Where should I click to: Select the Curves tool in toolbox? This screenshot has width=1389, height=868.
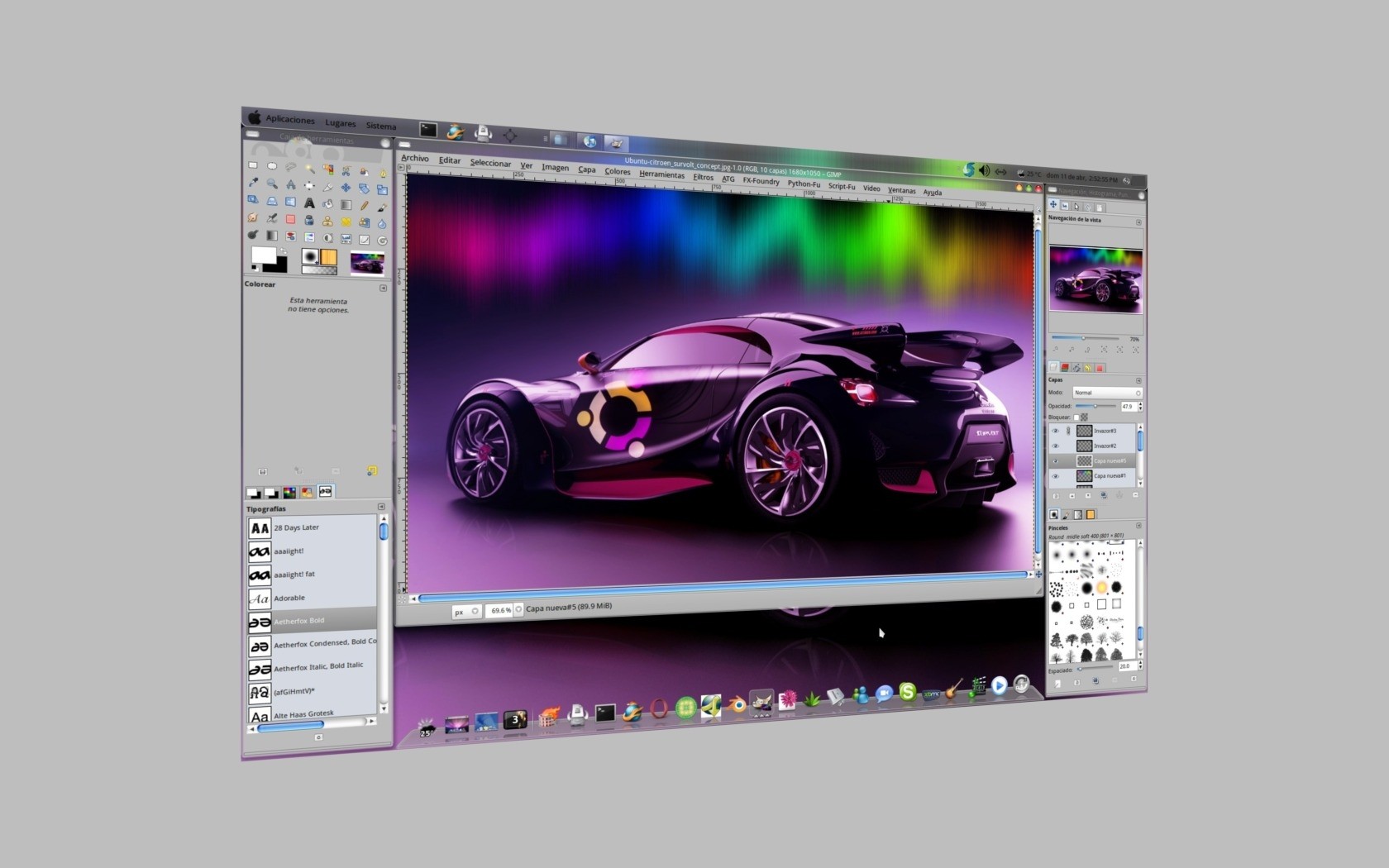pos(365,240)
